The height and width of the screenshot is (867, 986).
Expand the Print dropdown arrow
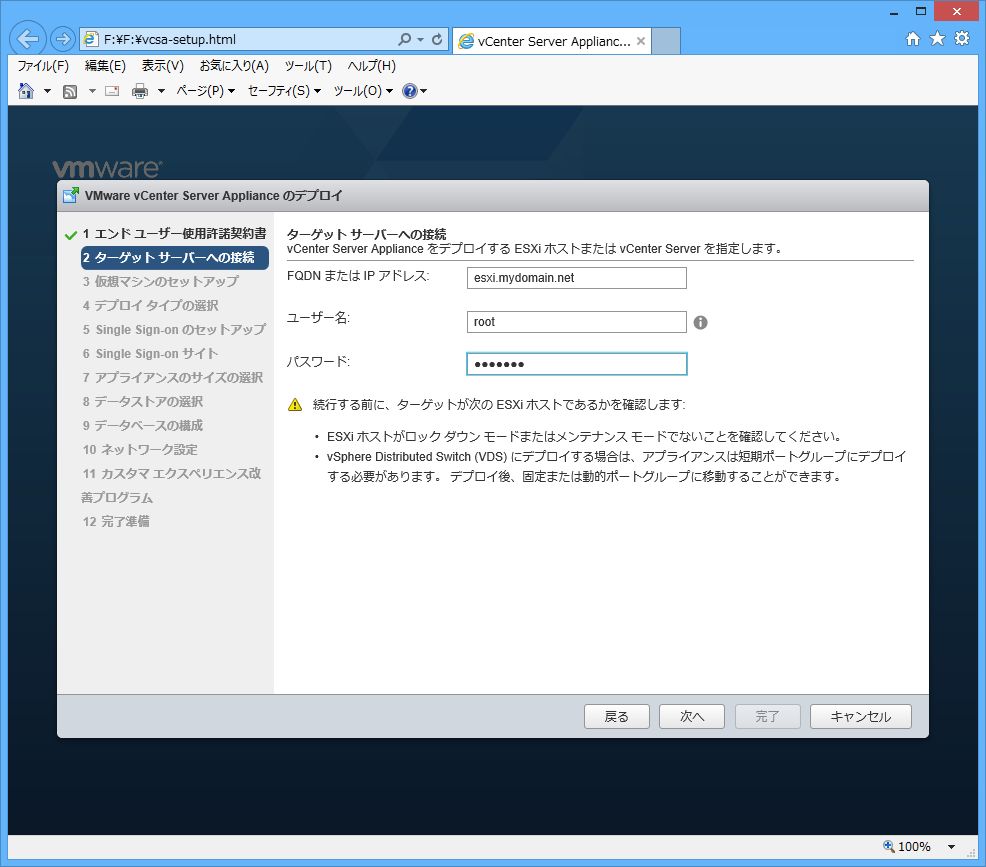tap(161, 91)
